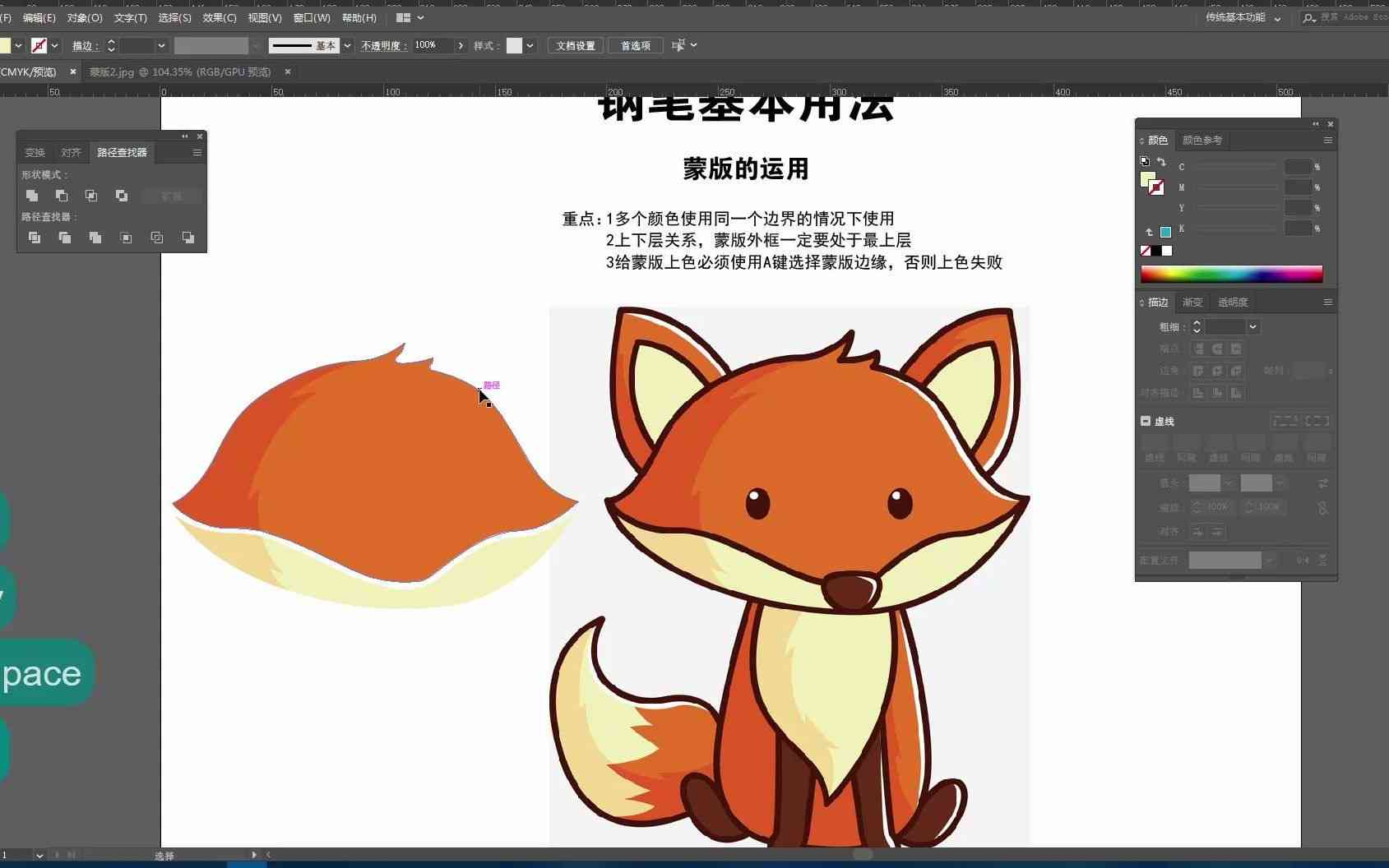Click the stroke box in Color panel
Viewport: 1389px width, 868px height.
click(1156, 187)
